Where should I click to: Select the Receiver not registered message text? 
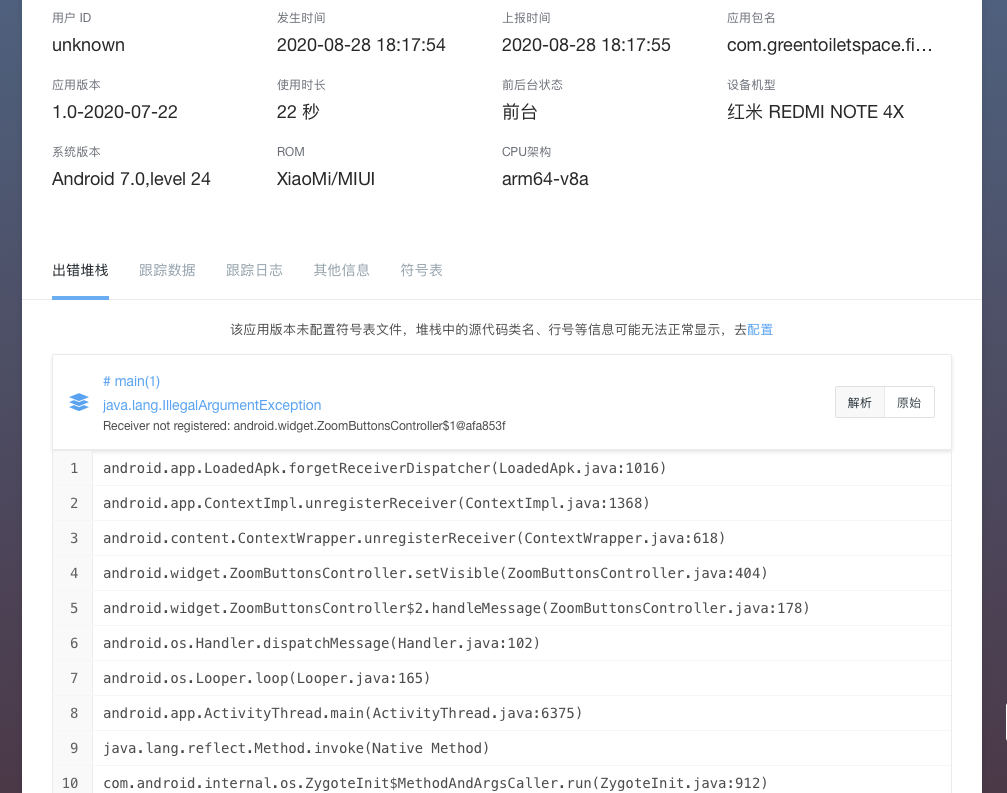(x=304, y=426)
